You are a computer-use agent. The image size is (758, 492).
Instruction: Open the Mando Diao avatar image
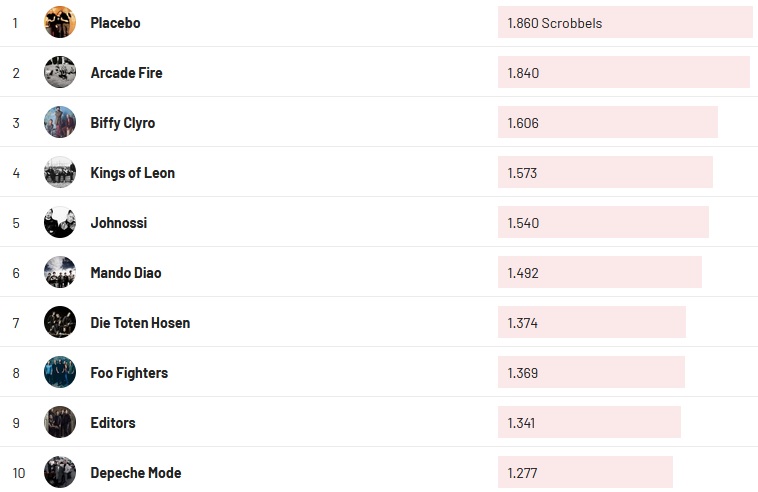(60, 272)
